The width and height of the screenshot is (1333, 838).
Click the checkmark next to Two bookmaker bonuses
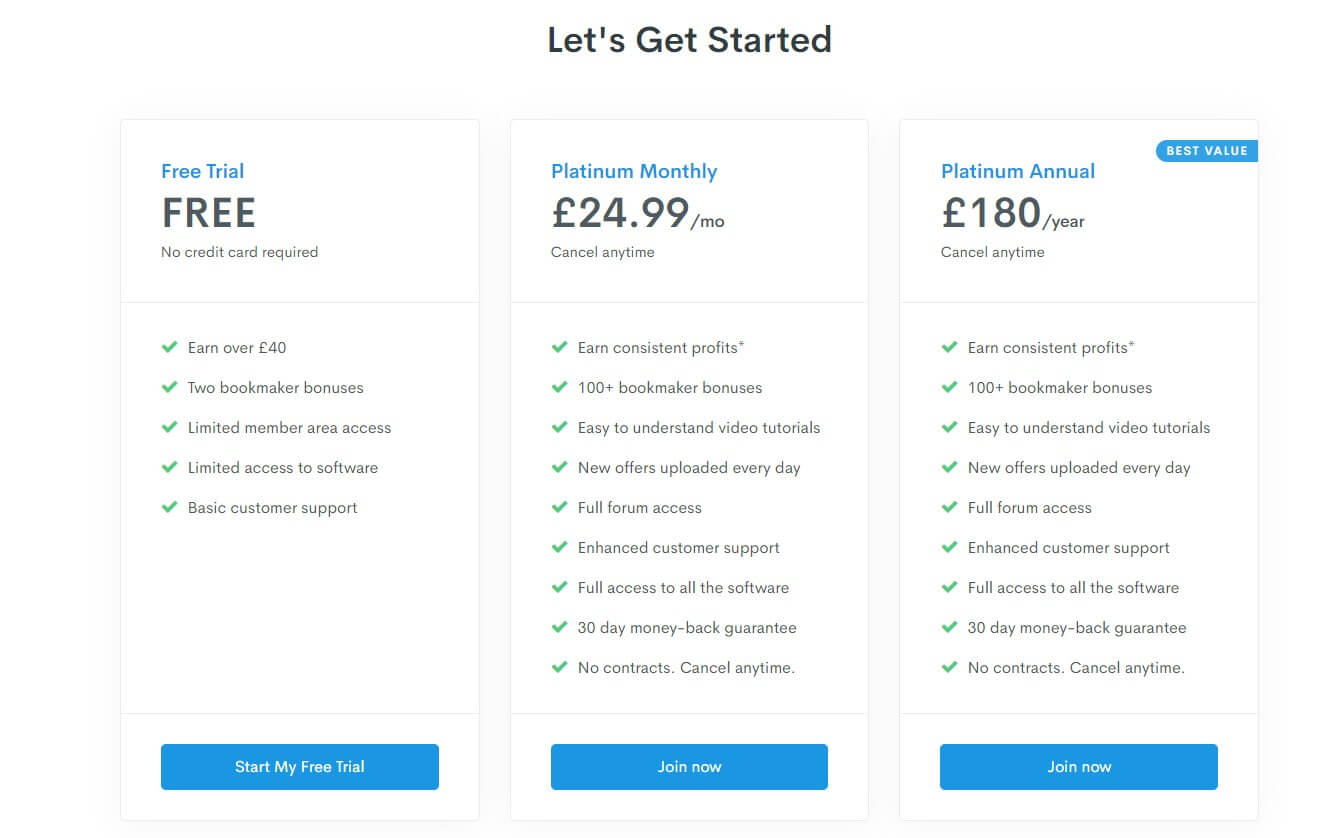click(169, 387)
